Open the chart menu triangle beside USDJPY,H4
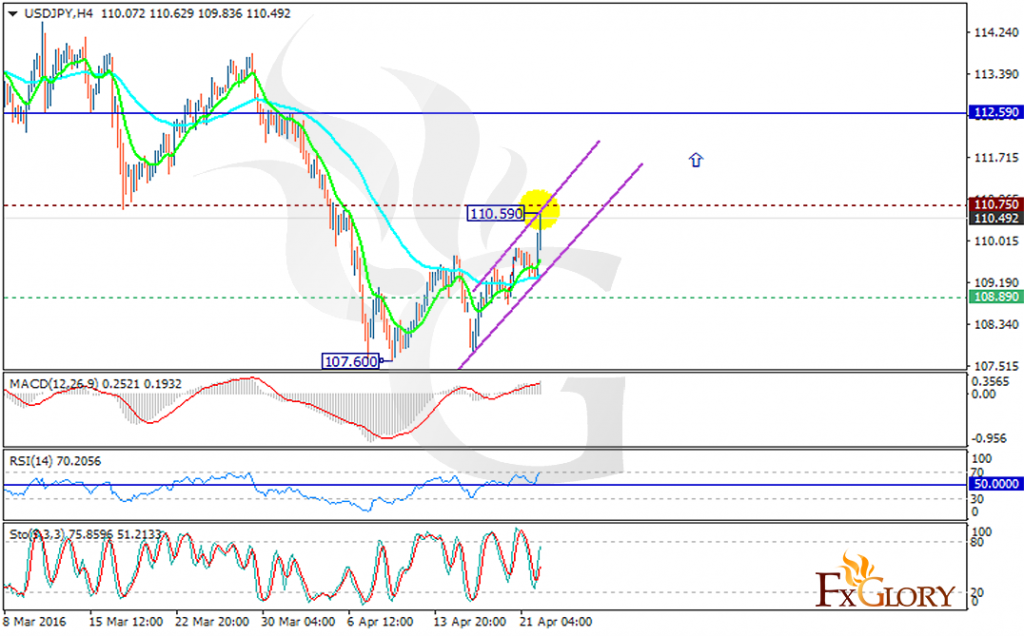1024x636 pixels. (x=12, y=14)
